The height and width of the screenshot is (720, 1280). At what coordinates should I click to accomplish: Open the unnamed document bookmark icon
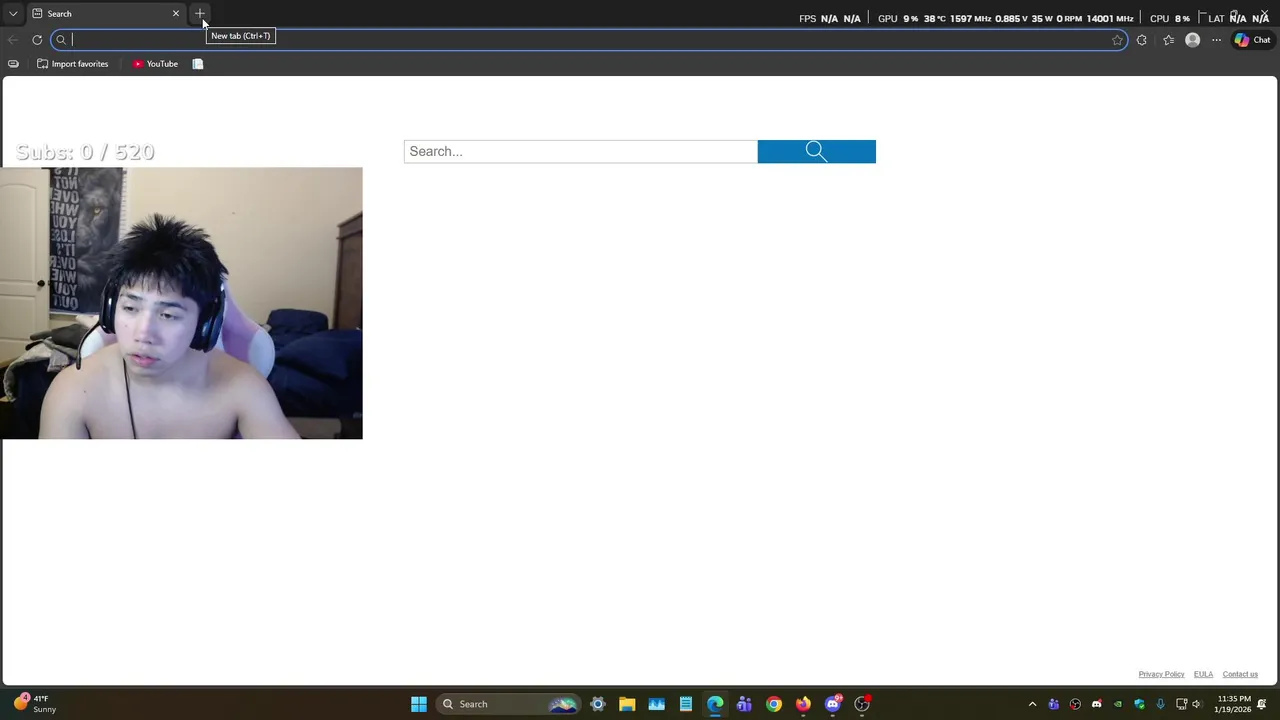pos(198,64)
